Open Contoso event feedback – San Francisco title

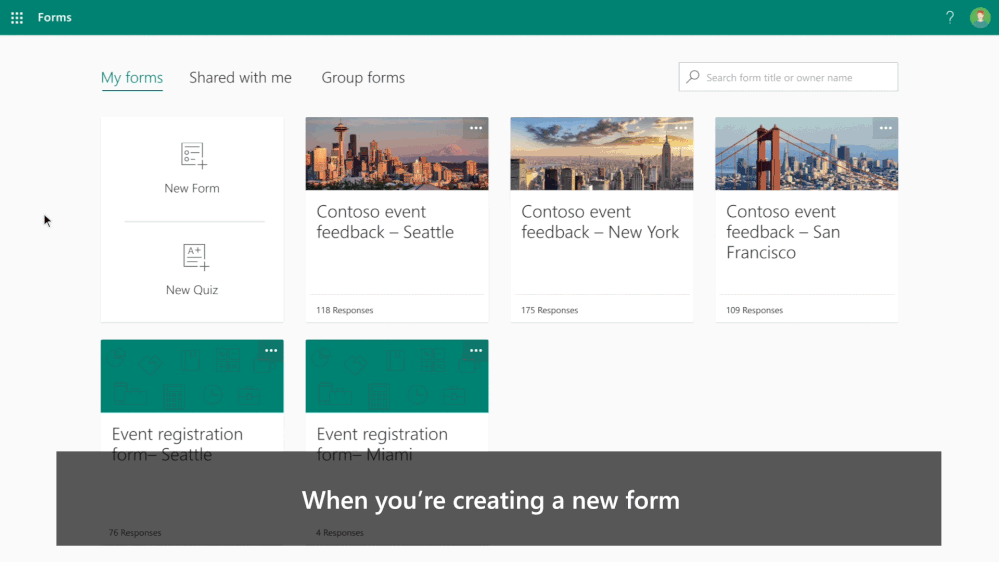[783, 232]
